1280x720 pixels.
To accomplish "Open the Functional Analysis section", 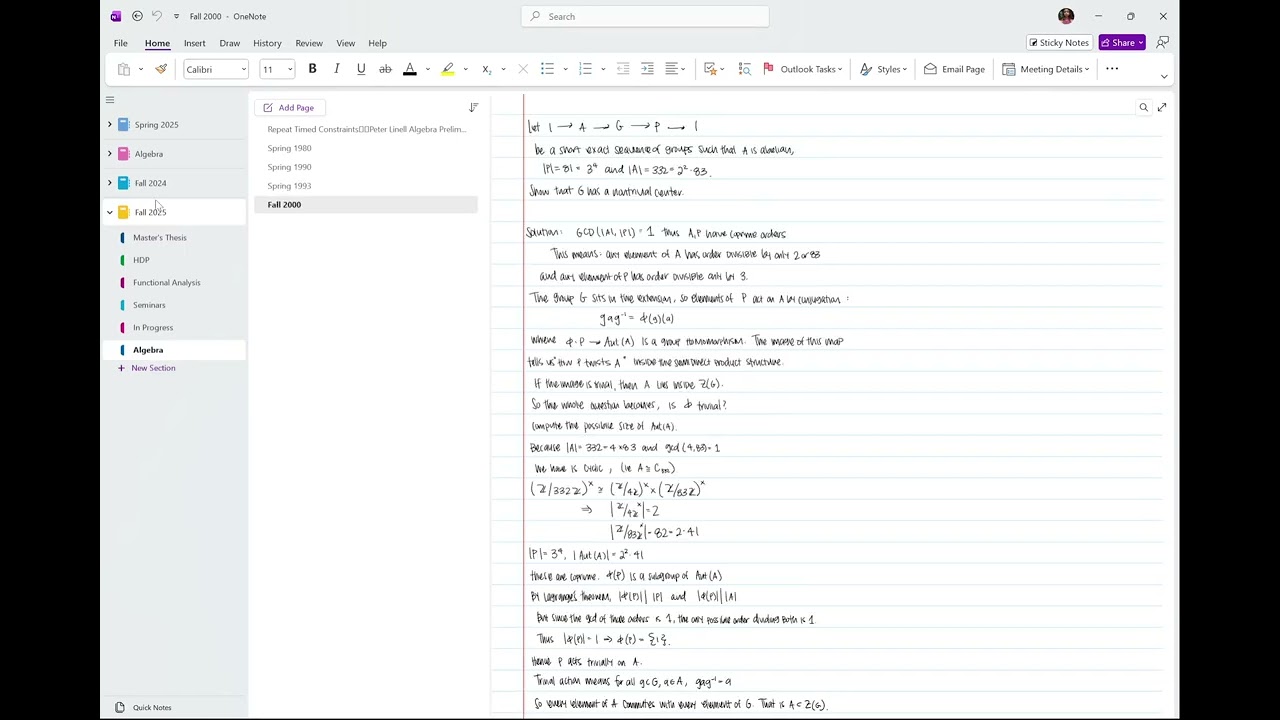I will [x=167, y=283].
